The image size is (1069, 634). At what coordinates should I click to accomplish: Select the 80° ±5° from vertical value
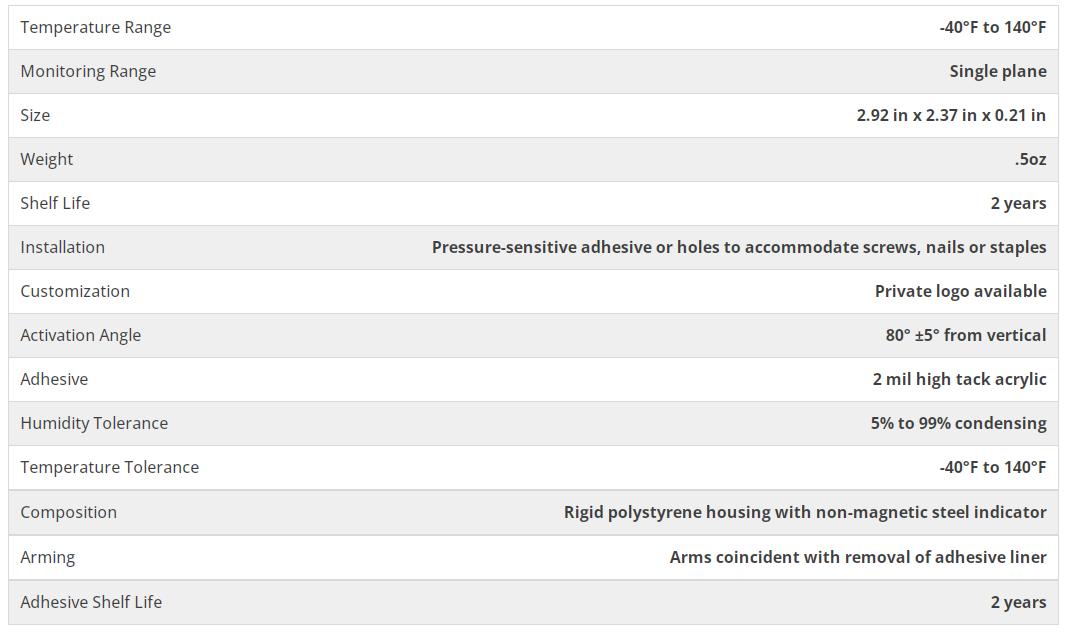[x=965, y=335]
